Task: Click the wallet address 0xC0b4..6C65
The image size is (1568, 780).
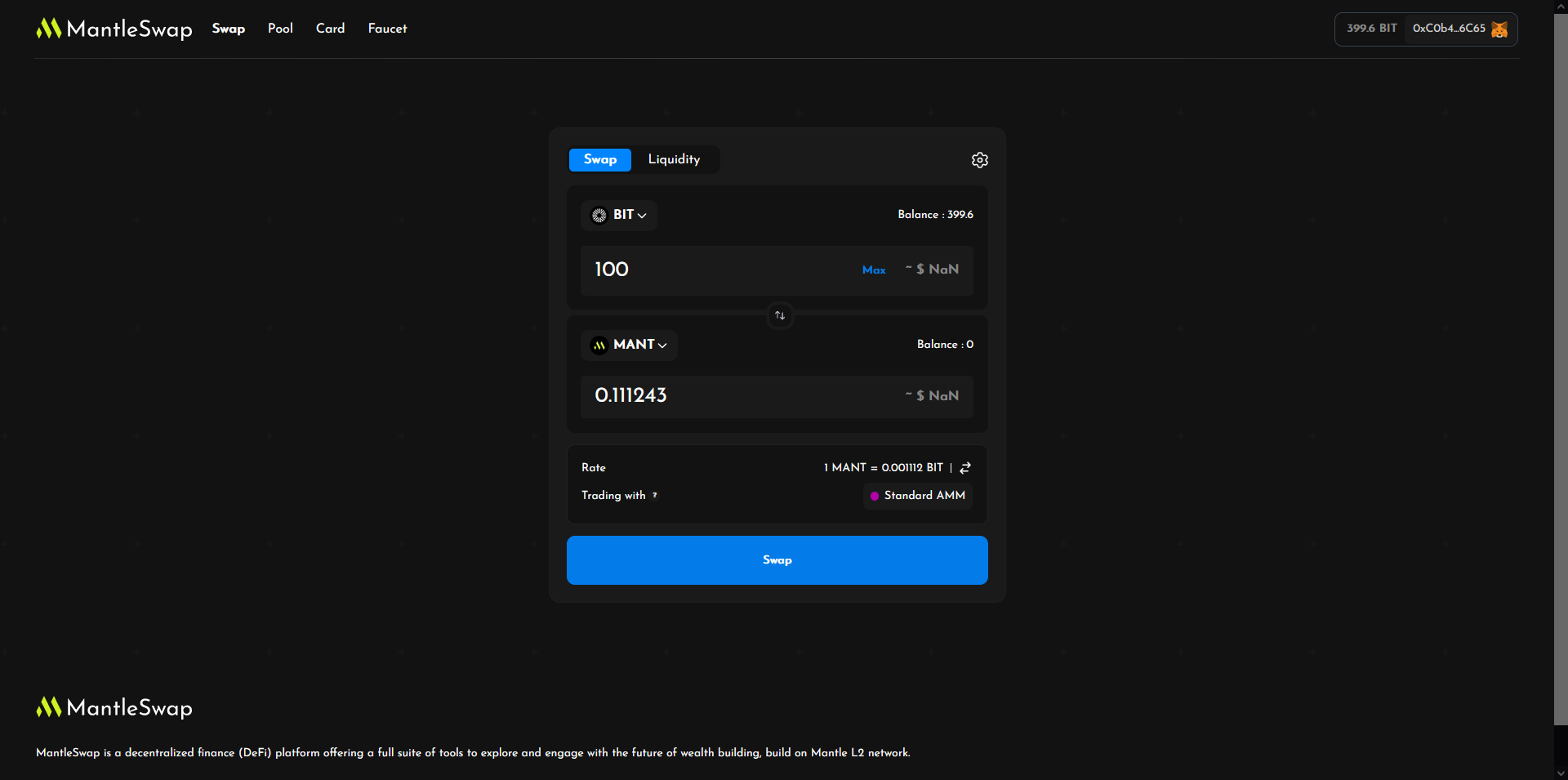Action: [1448, 29]
